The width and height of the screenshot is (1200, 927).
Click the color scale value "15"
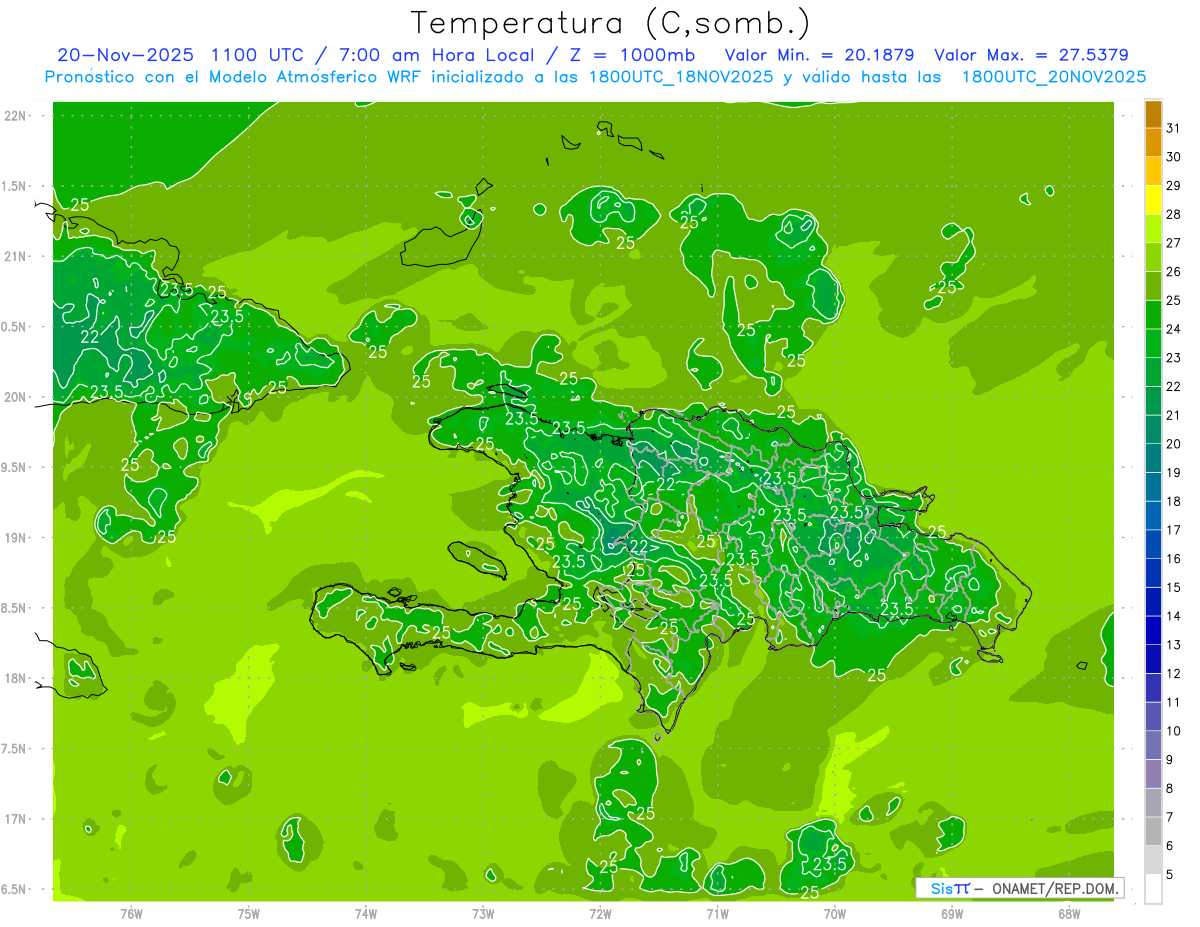1174,587
